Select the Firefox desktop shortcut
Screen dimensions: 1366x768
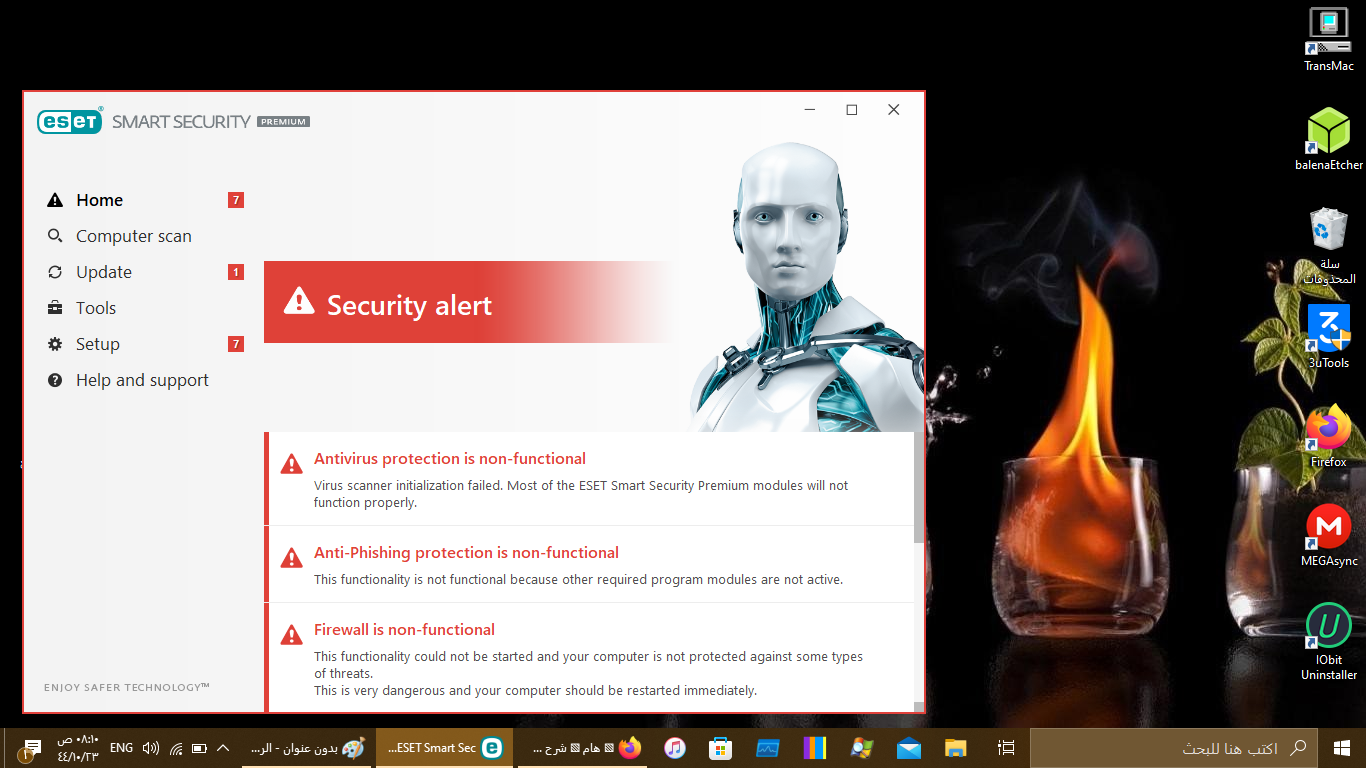[1329, 436]
